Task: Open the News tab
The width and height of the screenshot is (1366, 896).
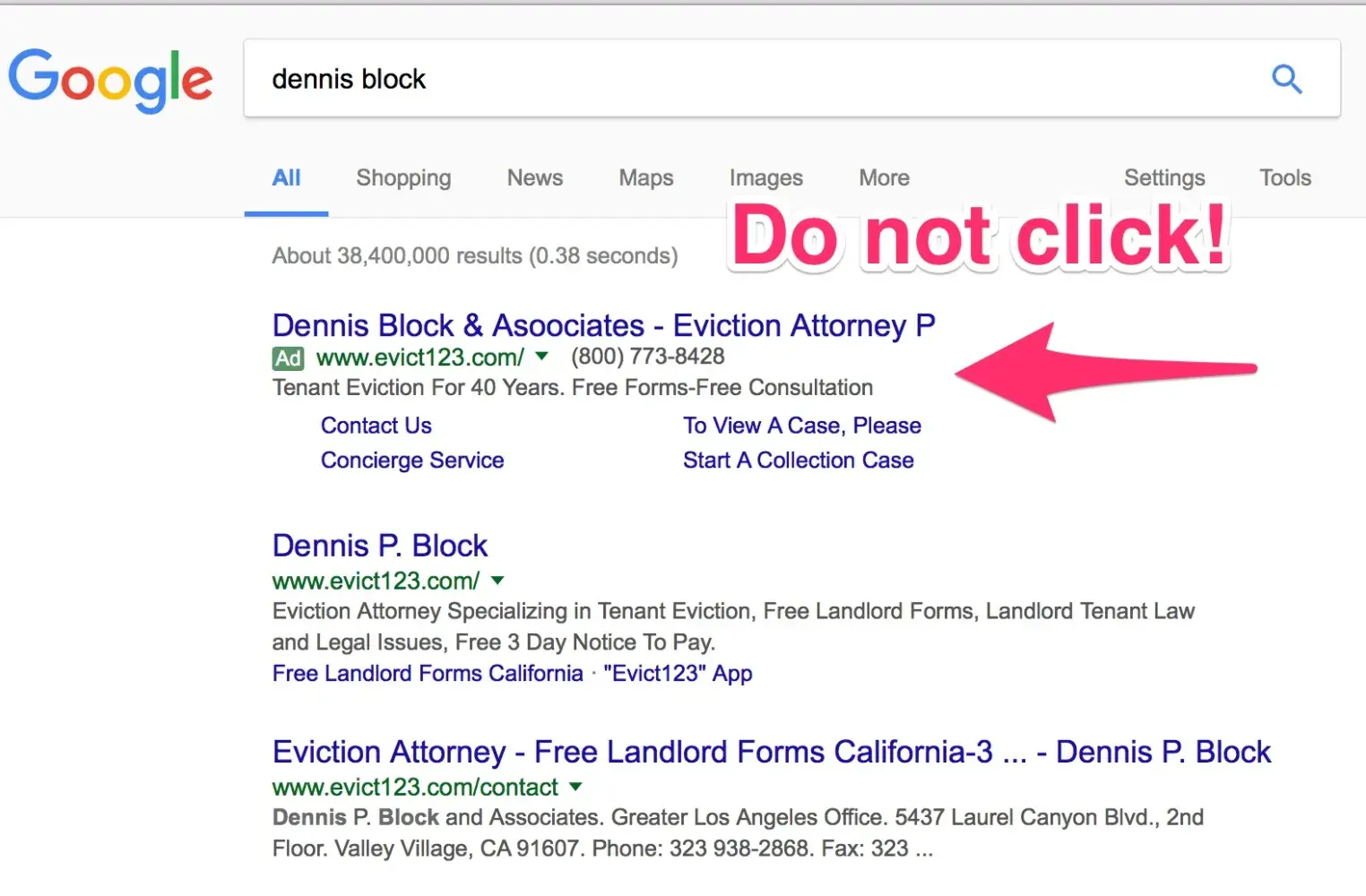Action: pos(535,177)
